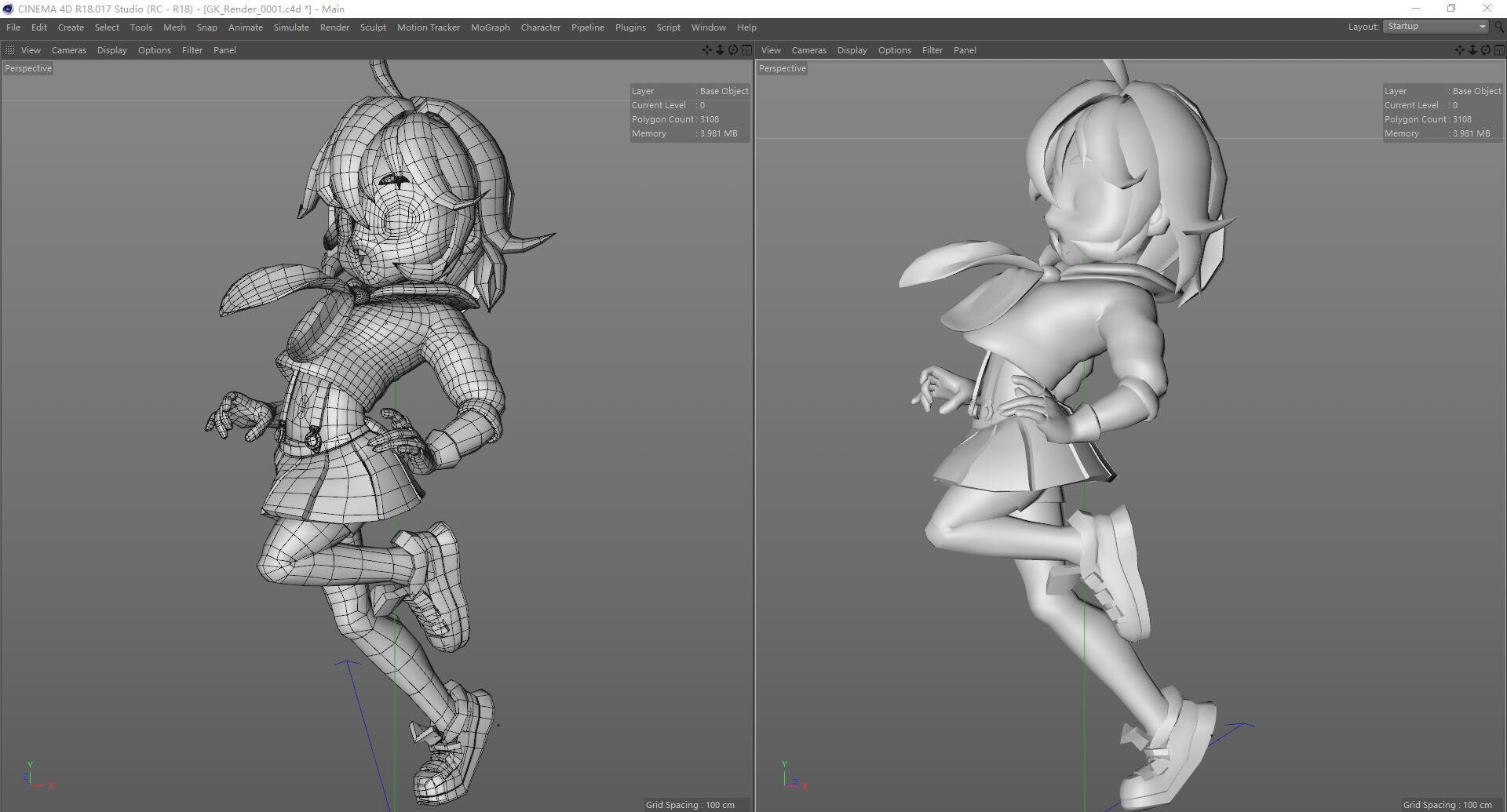Open the Layout Startup dropdown
Screen dimensions: 1507x812
click(x=1436, y=27)
